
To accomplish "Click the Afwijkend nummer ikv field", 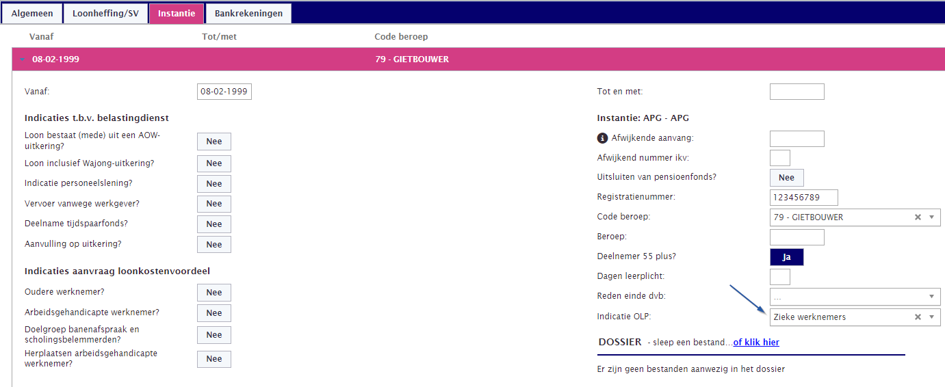I will tap(780, 158).
